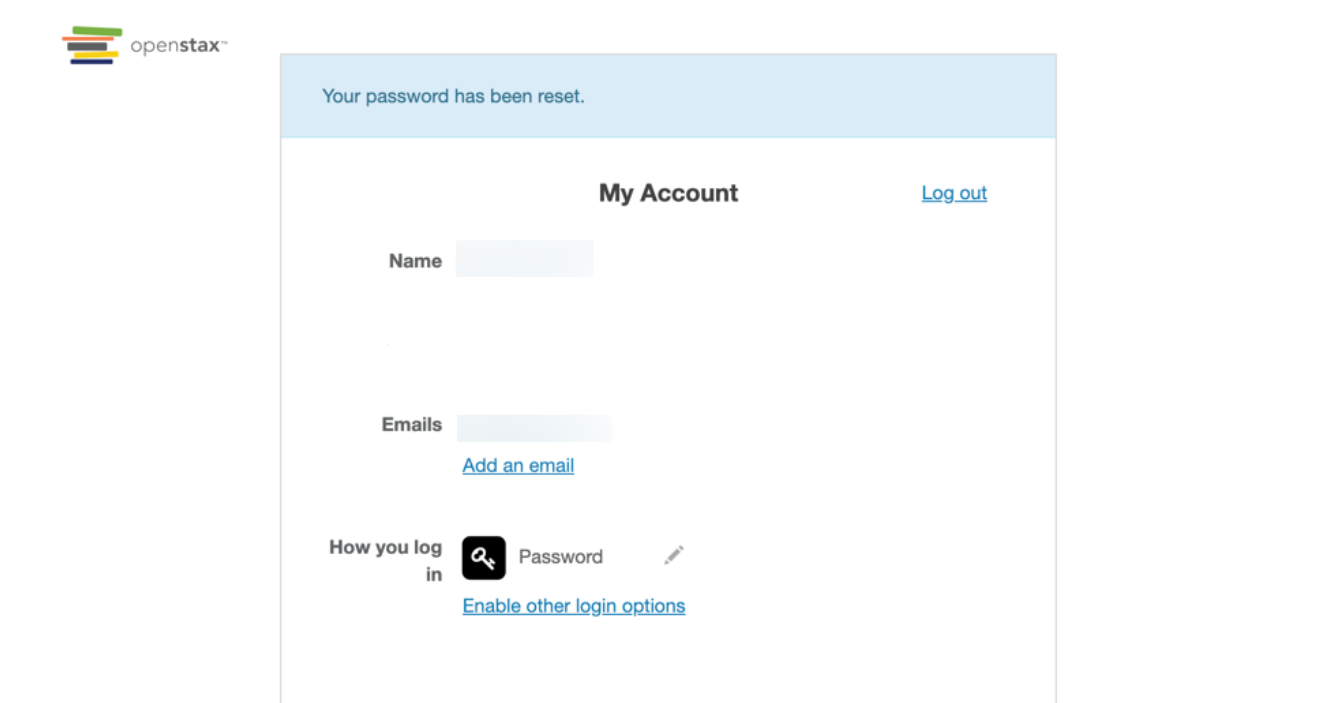Click the black key Password login icon
Screen dimensions: 1326x703
pos(484,558)
